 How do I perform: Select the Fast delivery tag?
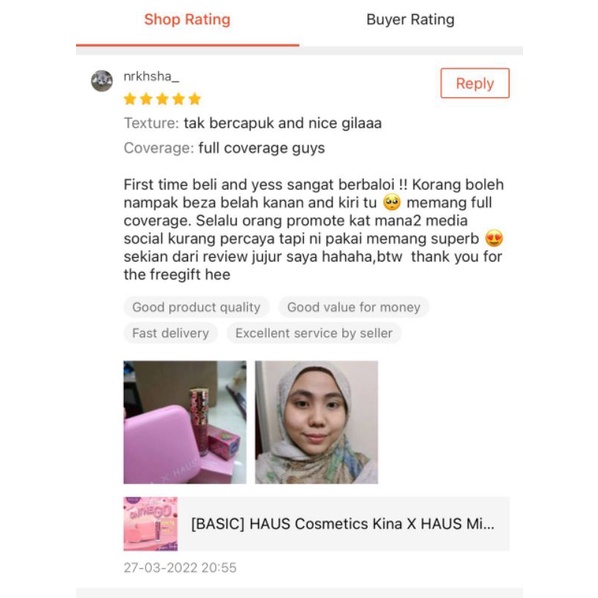(170, 333)
